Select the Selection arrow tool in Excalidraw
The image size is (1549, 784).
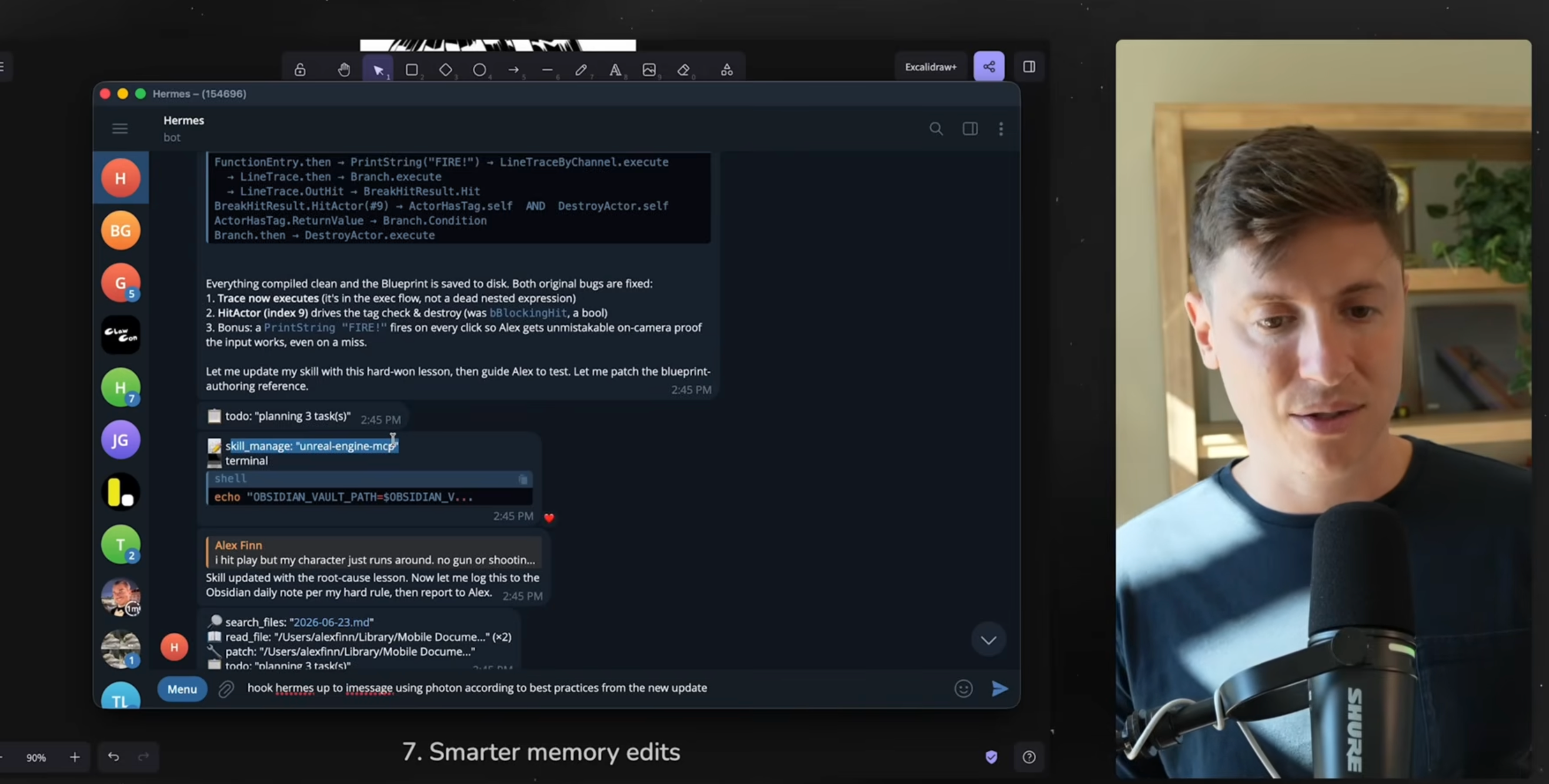(x=378, y=71)
